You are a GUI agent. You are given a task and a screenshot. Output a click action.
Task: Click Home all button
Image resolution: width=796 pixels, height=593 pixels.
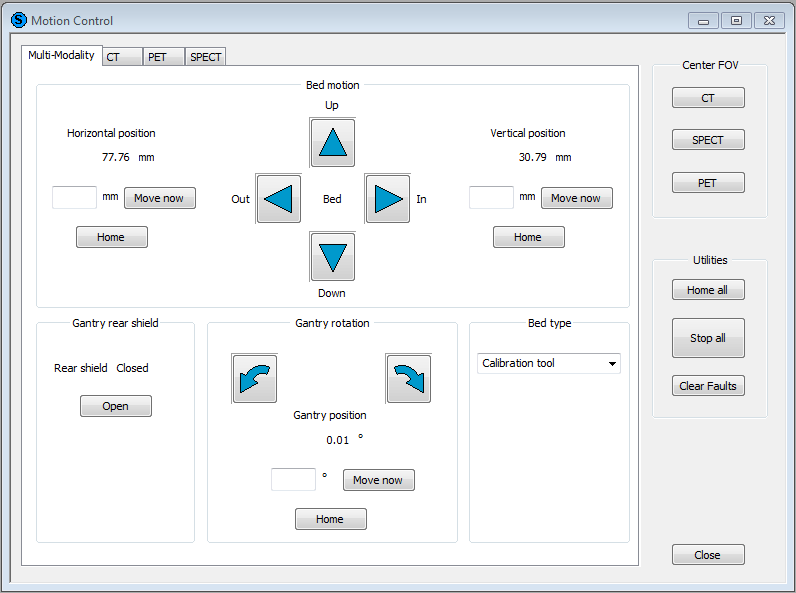click(708, 290)
